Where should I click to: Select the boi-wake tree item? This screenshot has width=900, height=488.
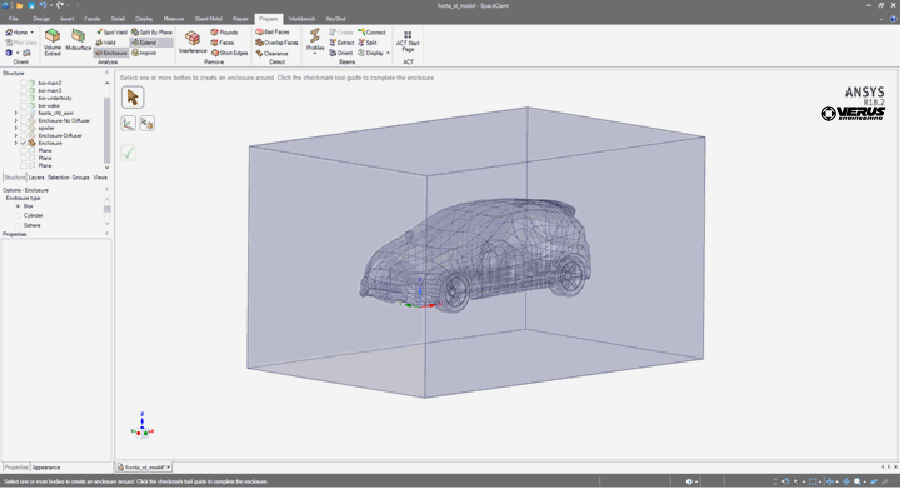49,106
